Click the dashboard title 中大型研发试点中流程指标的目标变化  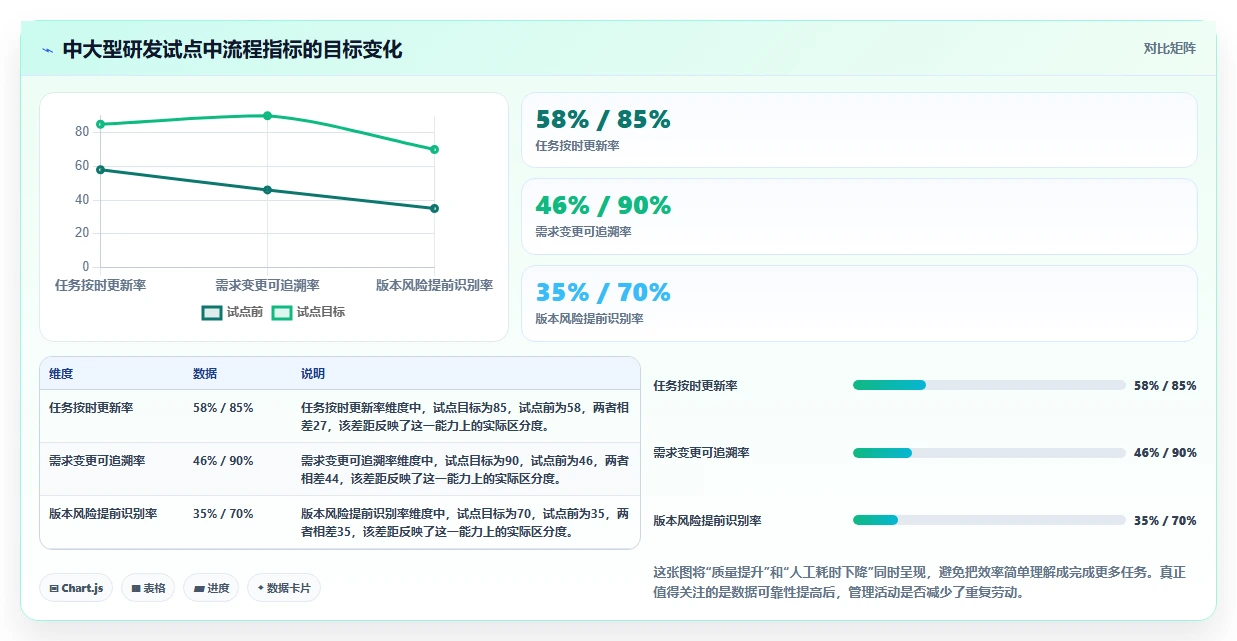click(232, 50)
